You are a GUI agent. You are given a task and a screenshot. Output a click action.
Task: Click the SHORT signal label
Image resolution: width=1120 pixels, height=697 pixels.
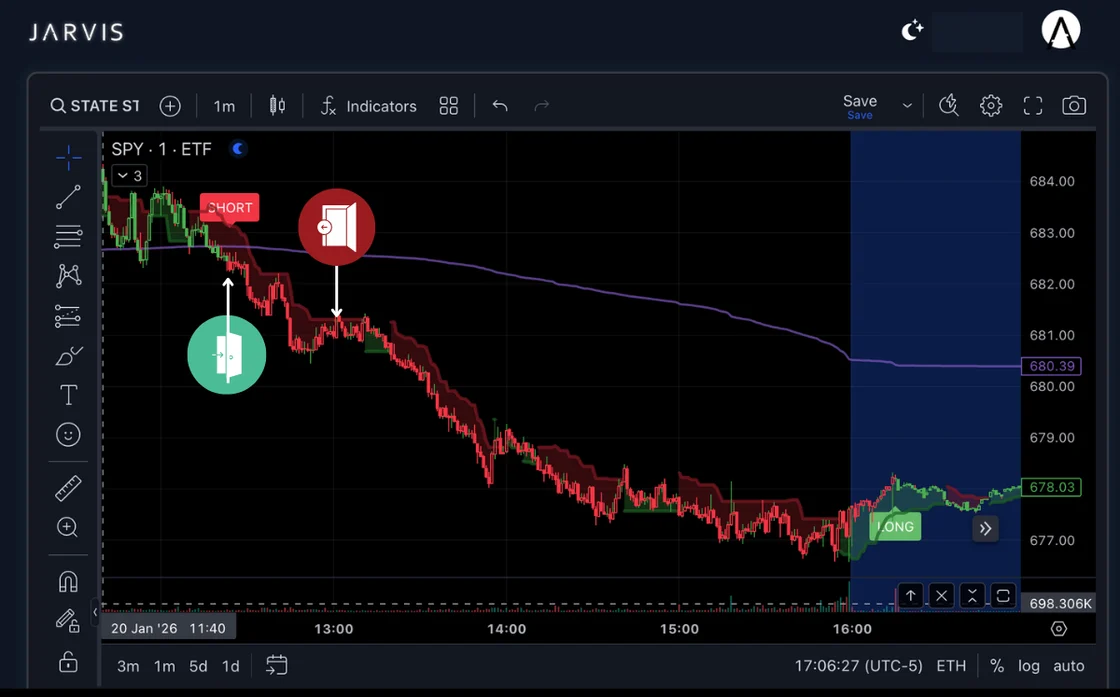229,208
